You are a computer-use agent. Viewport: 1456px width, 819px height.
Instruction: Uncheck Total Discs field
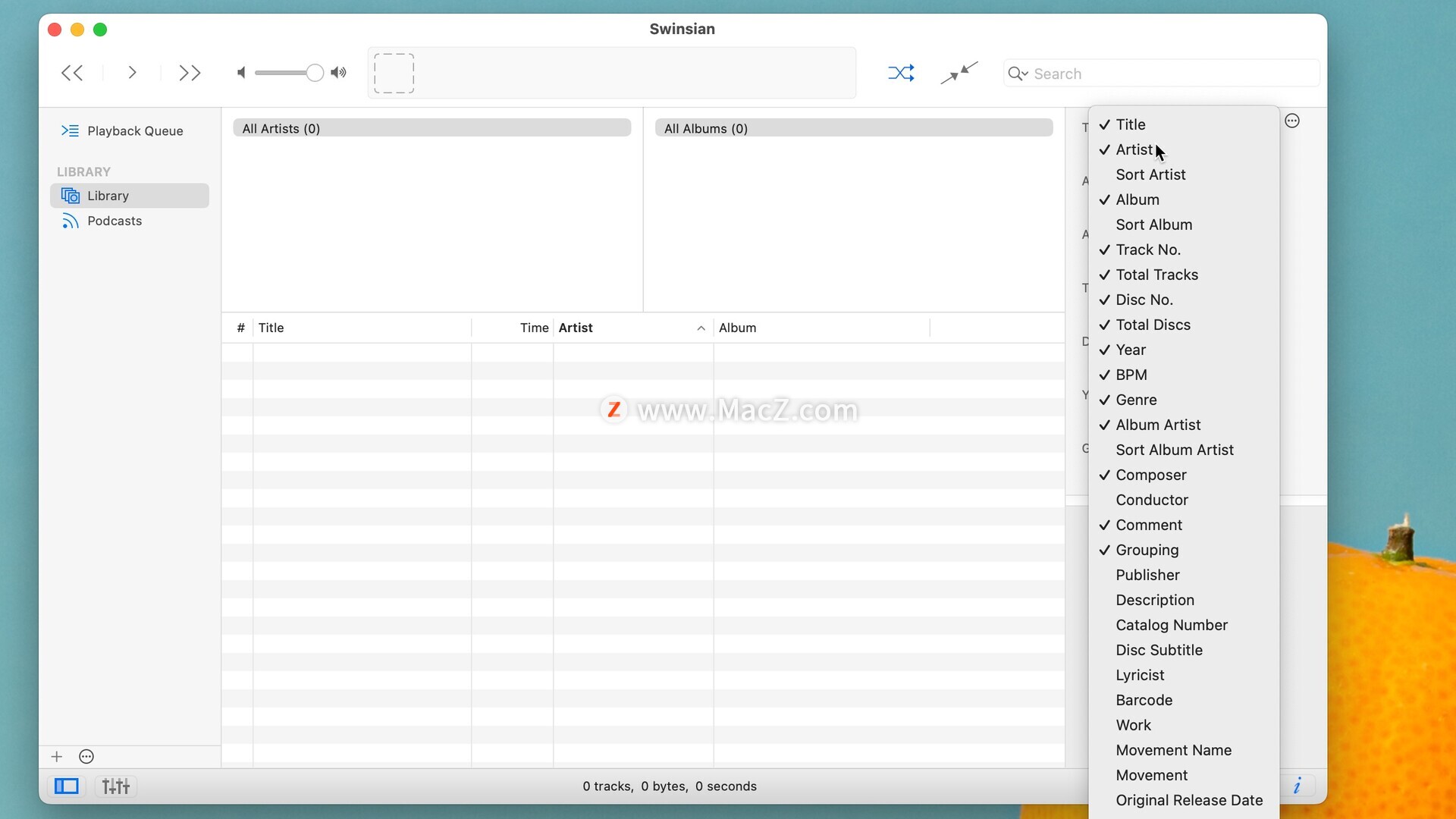click(1184, 325)
